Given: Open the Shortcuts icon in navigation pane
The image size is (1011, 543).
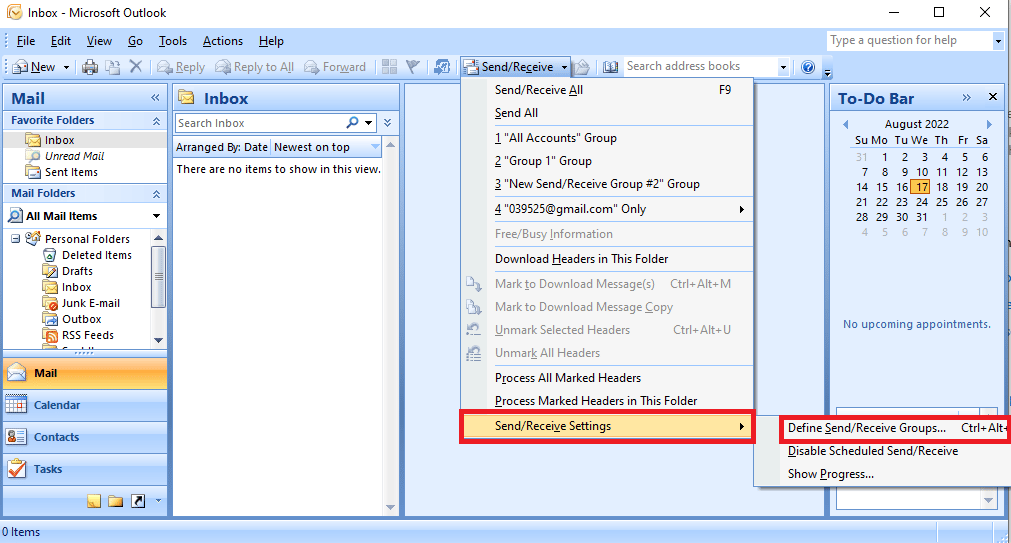Looking at the screenshot, I should [x=138, y=501].
